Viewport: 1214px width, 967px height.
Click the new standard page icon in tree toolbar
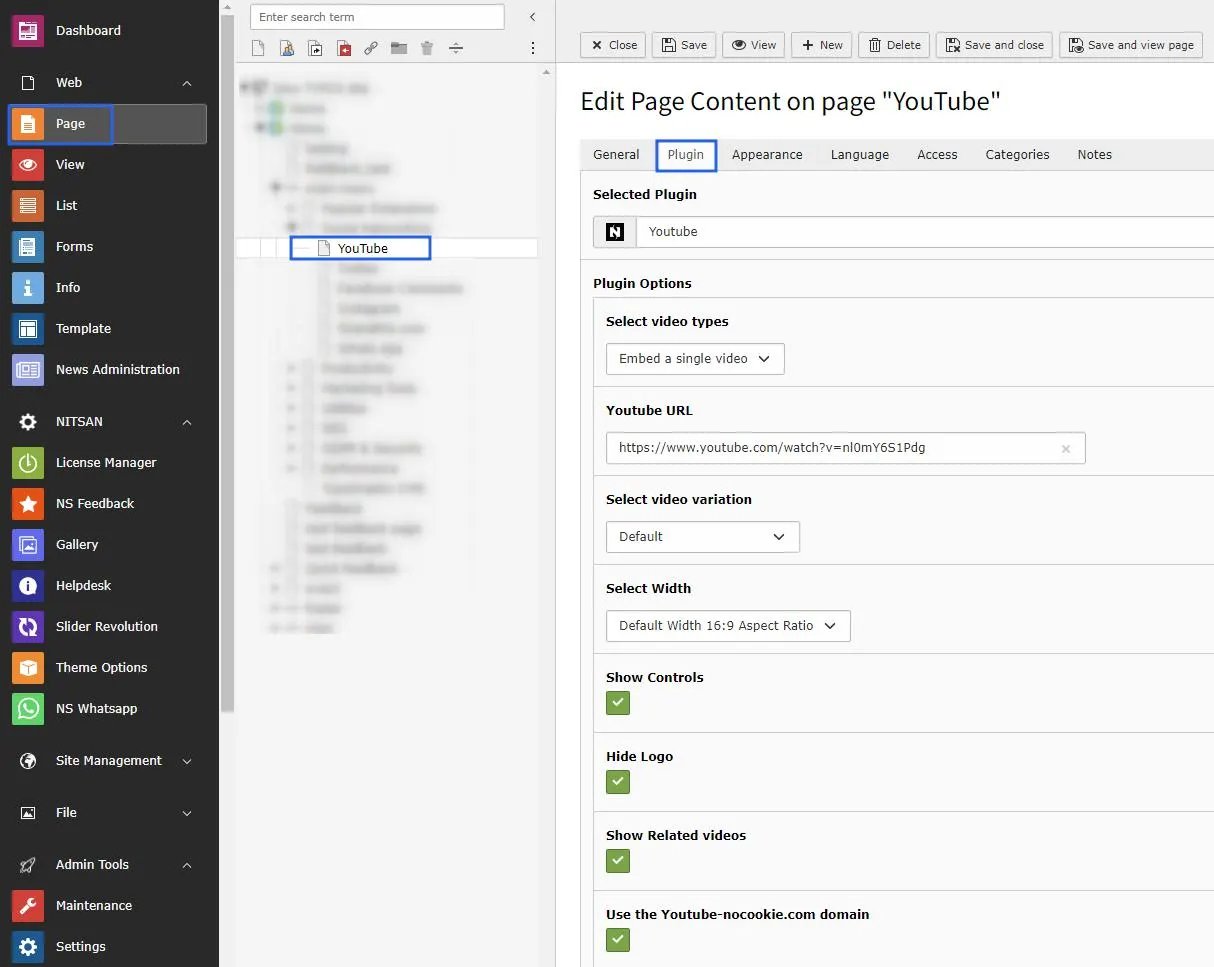point(258,48)
